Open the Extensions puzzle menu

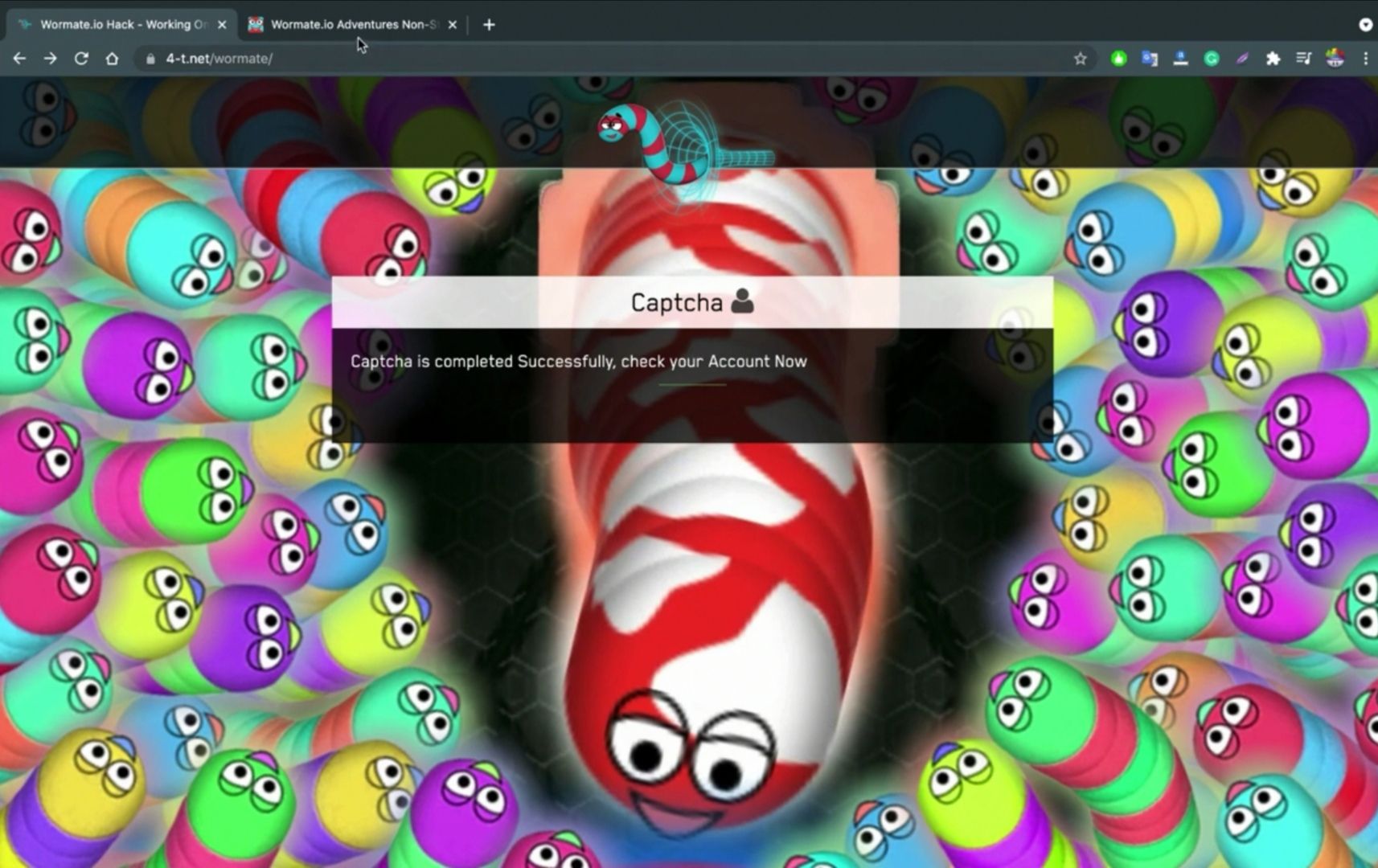[1273, 59]
